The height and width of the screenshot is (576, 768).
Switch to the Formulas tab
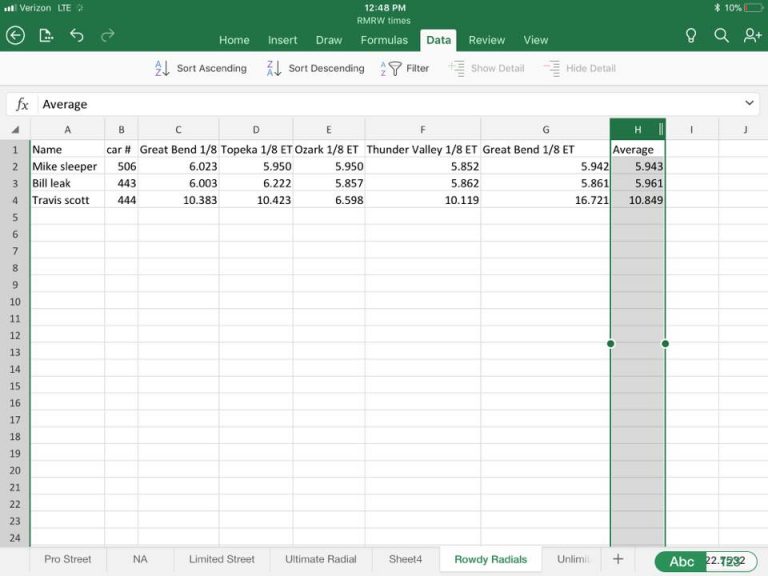pyautogui.click(x=384, y=40)
